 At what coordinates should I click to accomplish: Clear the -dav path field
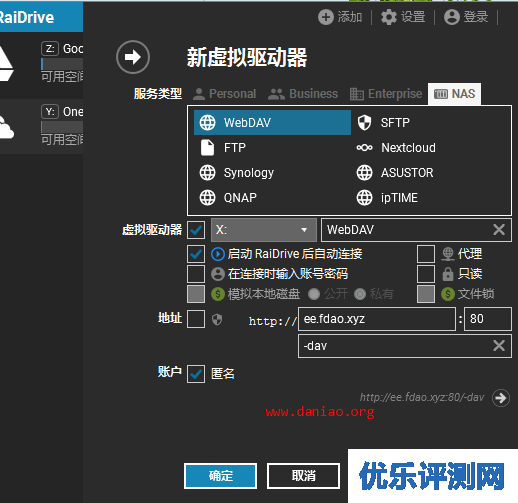tap(499, 345)
